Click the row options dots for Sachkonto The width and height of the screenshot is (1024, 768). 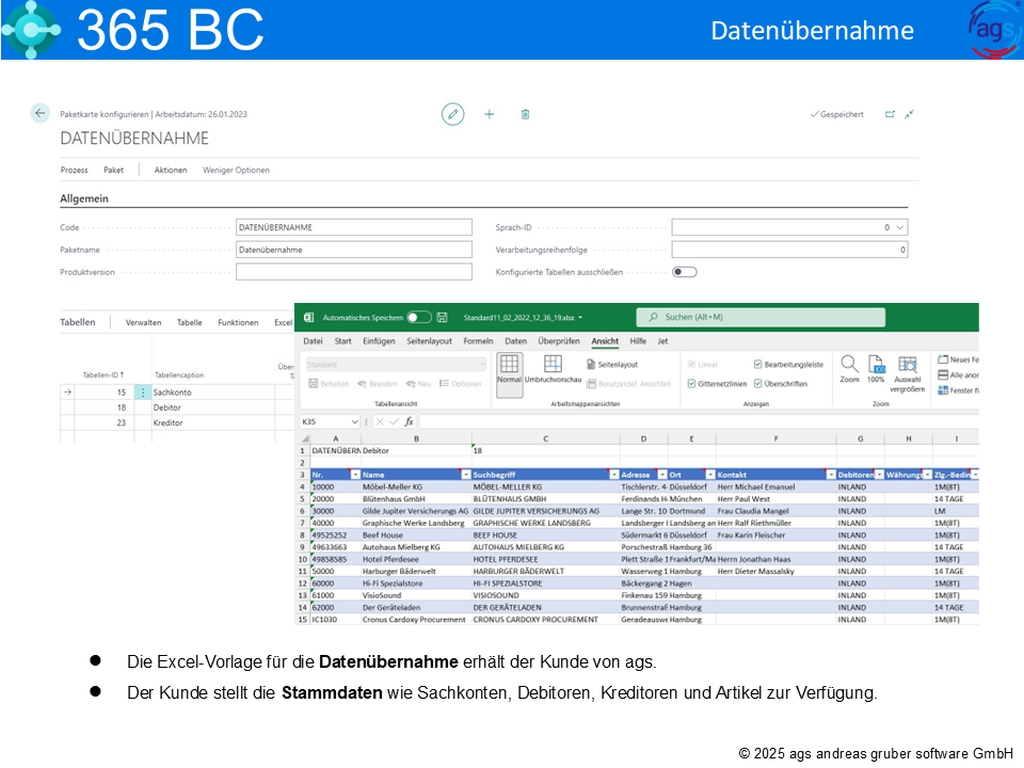[x=142, y=392]
